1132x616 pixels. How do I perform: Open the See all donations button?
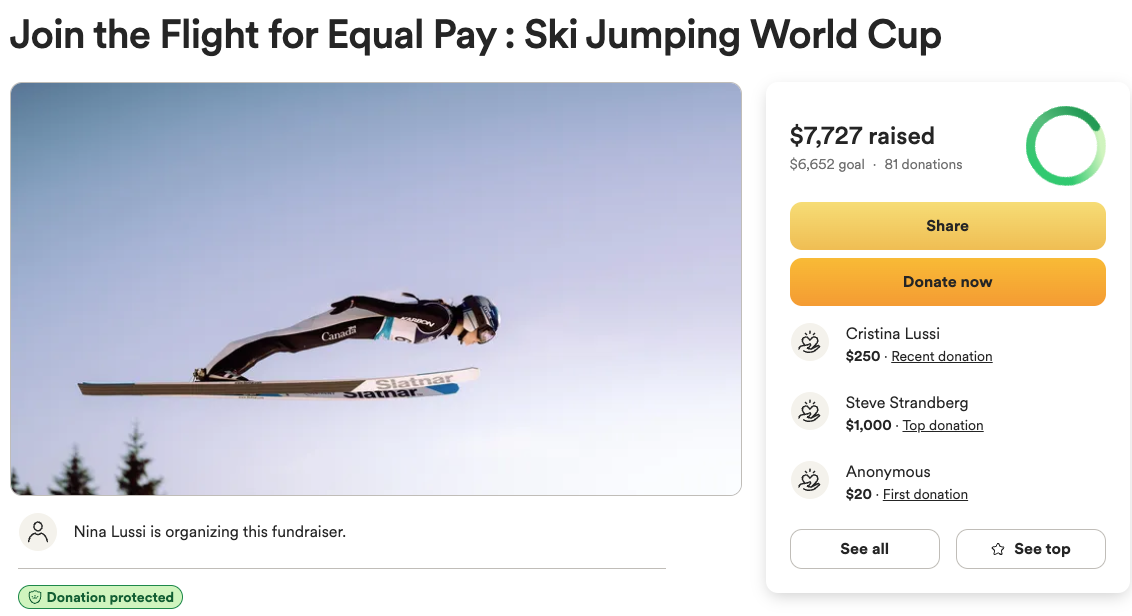pyautogui.click(x=864, y=549)
